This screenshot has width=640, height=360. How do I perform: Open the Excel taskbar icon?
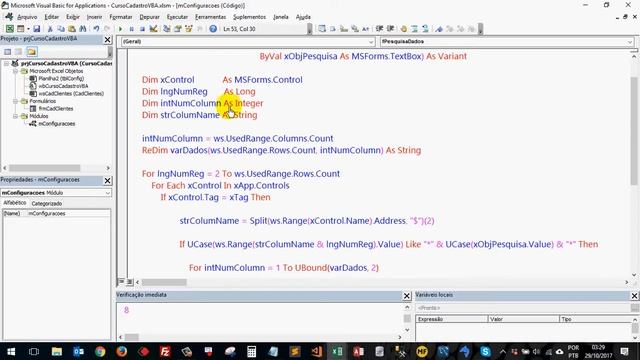pyautogui.click(x=337, y=351)
